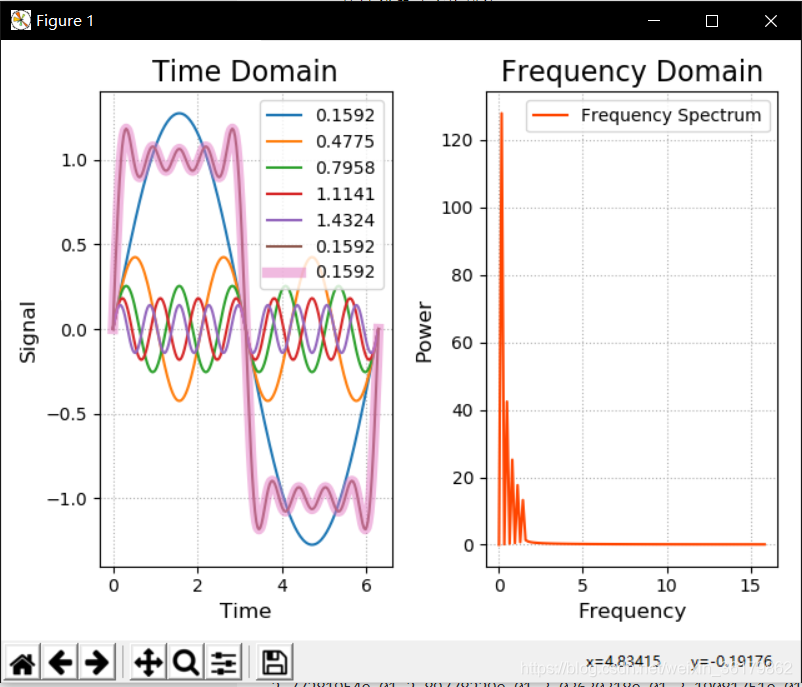802x687 pixels.
Task: Click tick label 80 on Power axis
Action: coord(462,276)
